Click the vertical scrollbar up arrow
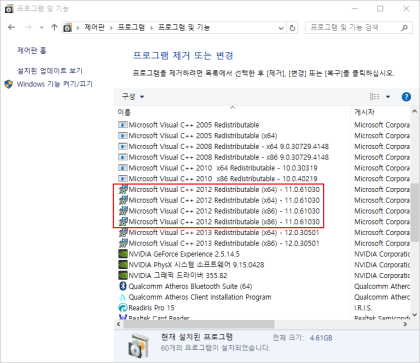 click(x=415, y=111)
